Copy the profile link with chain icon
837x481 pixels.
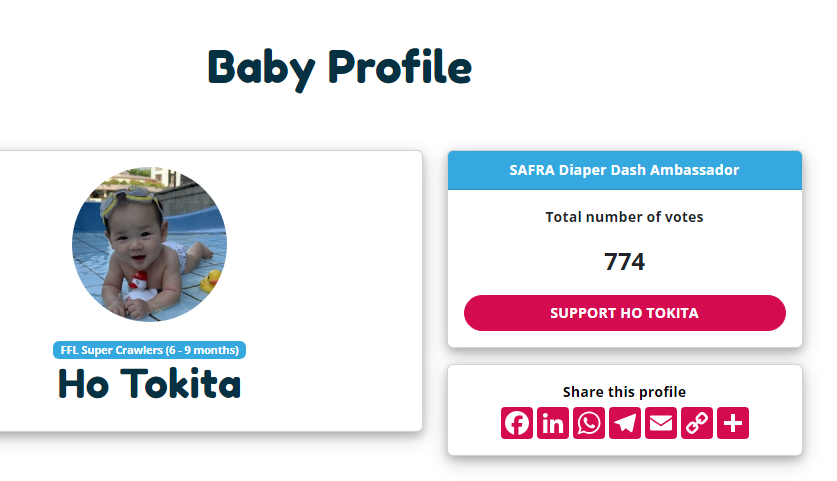click(x=697, y=423)
